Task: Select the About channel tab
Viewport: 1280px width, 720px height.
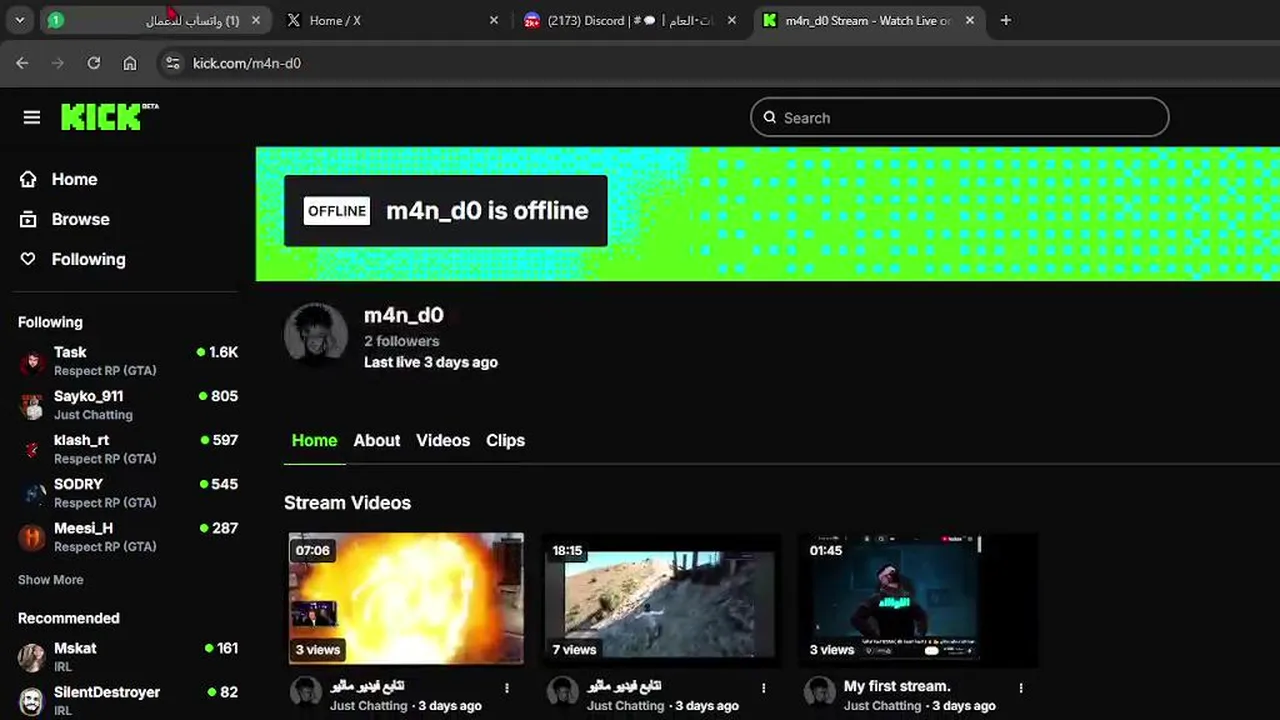Action: coord(377,440)
